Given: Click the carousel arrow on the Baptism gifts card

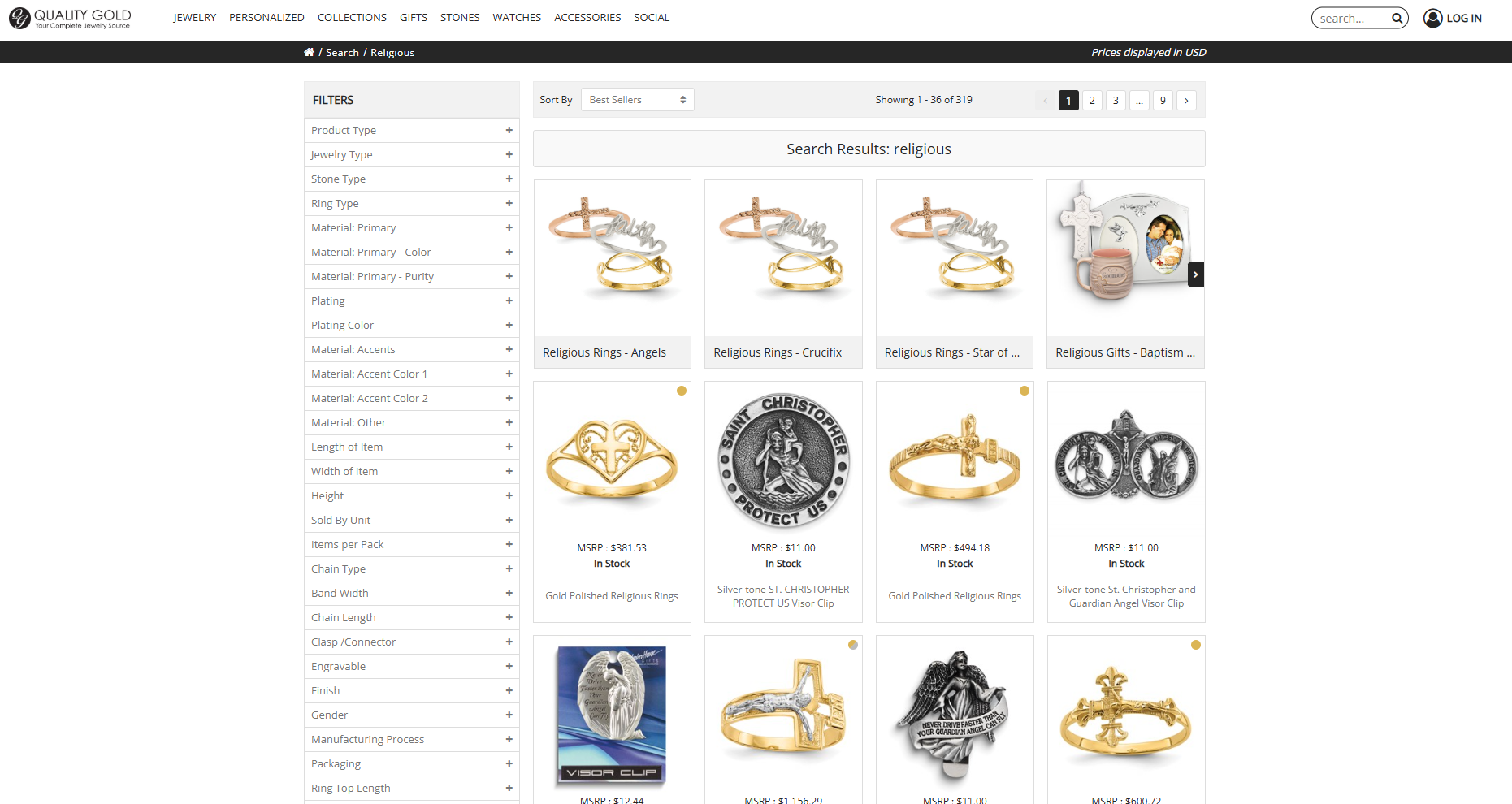Looking at the screenshot, I should (1195, 274).
